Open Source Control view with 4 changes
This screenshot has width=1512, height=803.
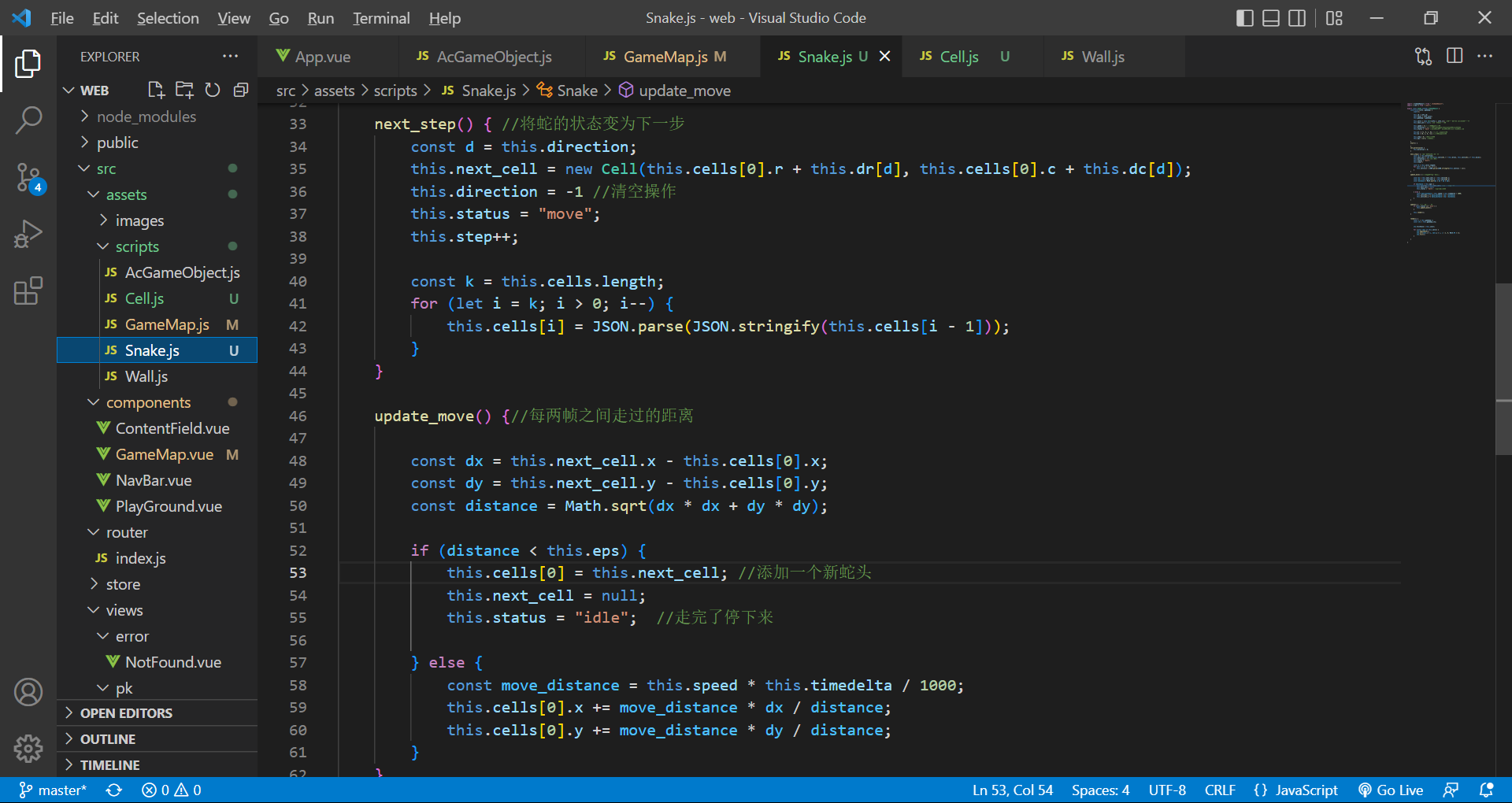tap(28, 178)
